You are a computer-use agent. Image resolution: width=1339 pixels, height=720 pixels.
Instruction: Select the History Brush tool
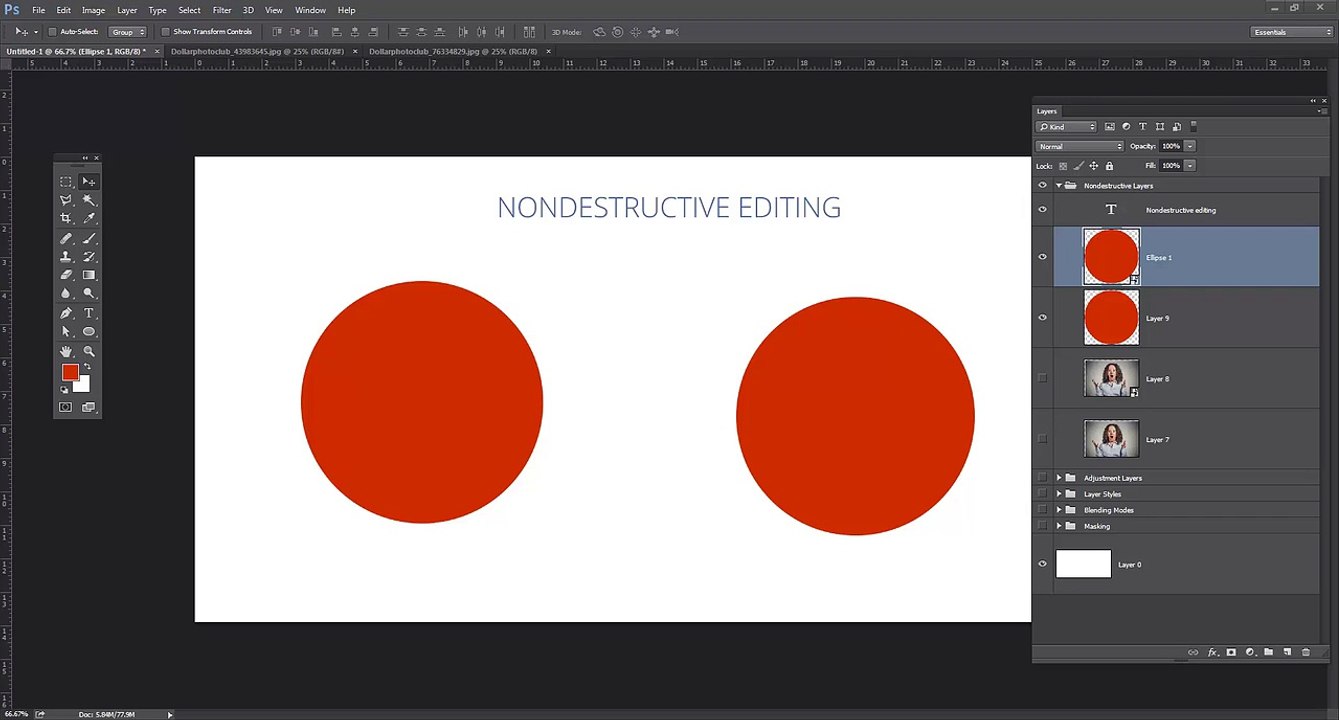89,257
